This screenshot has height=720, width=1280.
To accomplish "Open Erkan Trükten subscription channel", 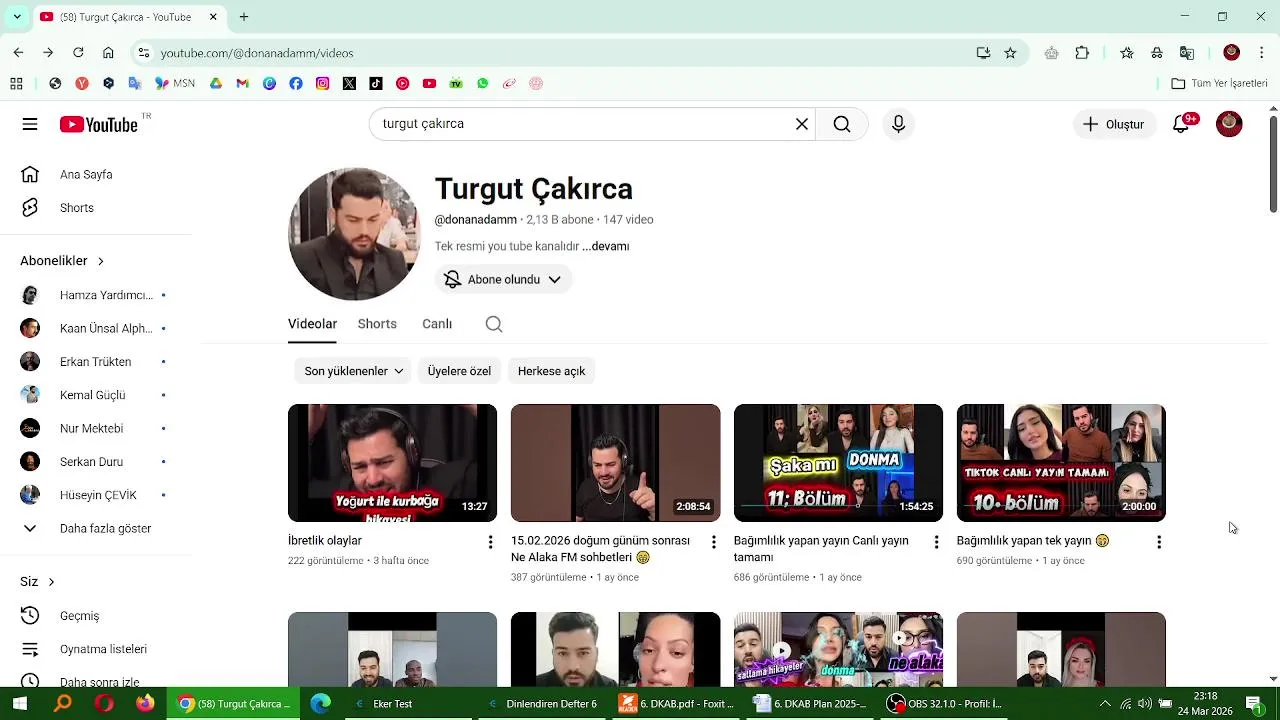I will [96, 361].
